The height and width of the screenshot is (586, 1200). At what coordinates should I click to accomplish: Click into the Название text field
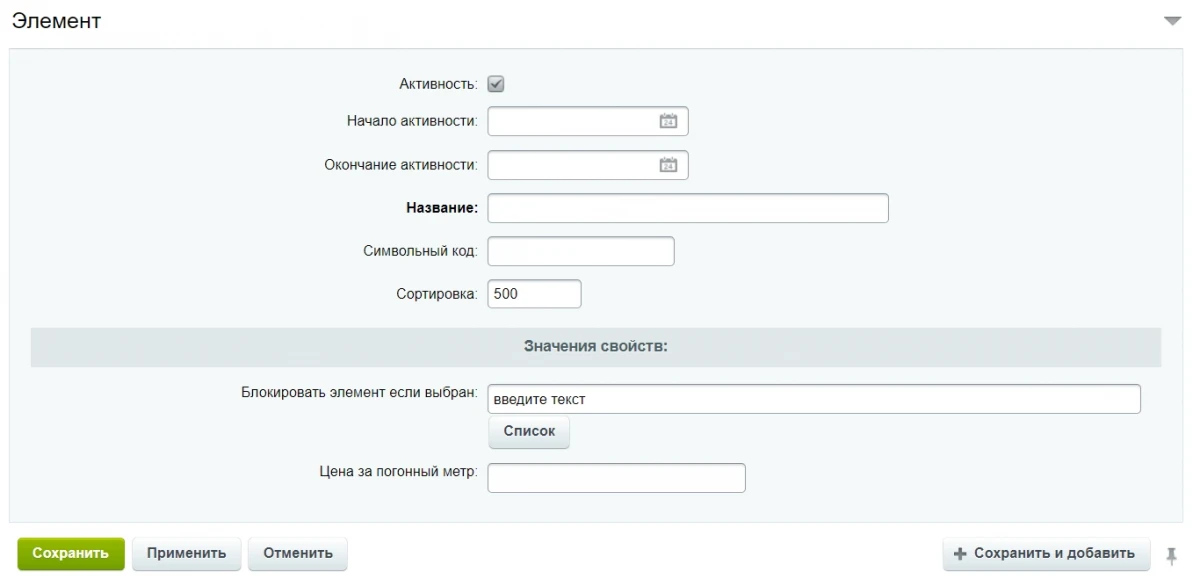[x=688, y=208]
